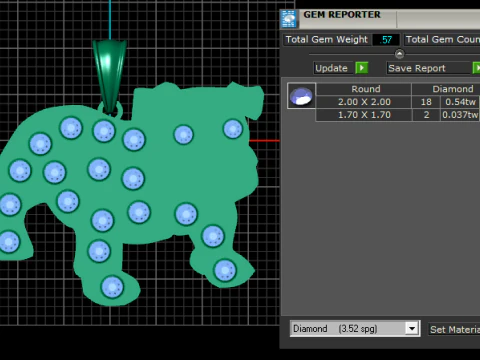The width and height of the screenshot is (480, 360).
Task: Click the count cell showing 2
Action: (426, 115)
